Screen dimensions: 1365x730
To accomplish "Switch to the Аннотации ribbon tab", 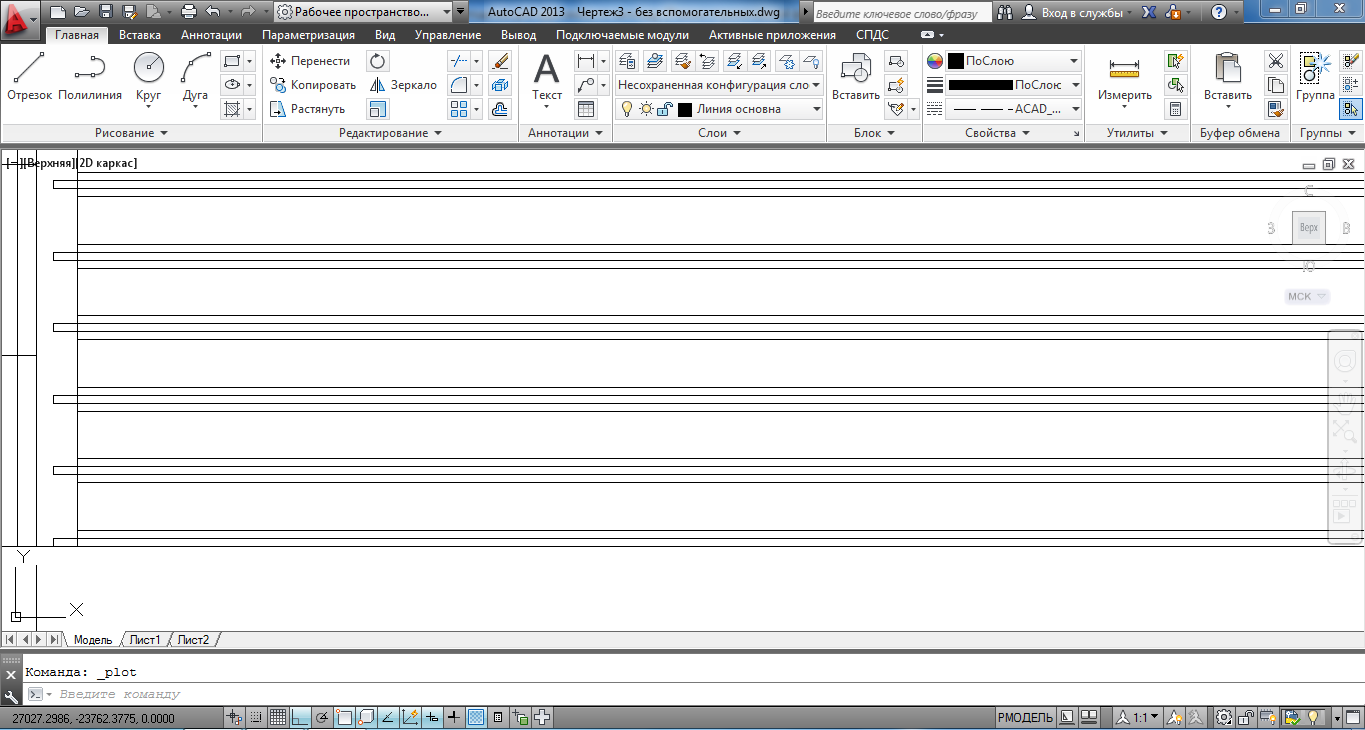I will pyautogui.click(x=211, y=35).
